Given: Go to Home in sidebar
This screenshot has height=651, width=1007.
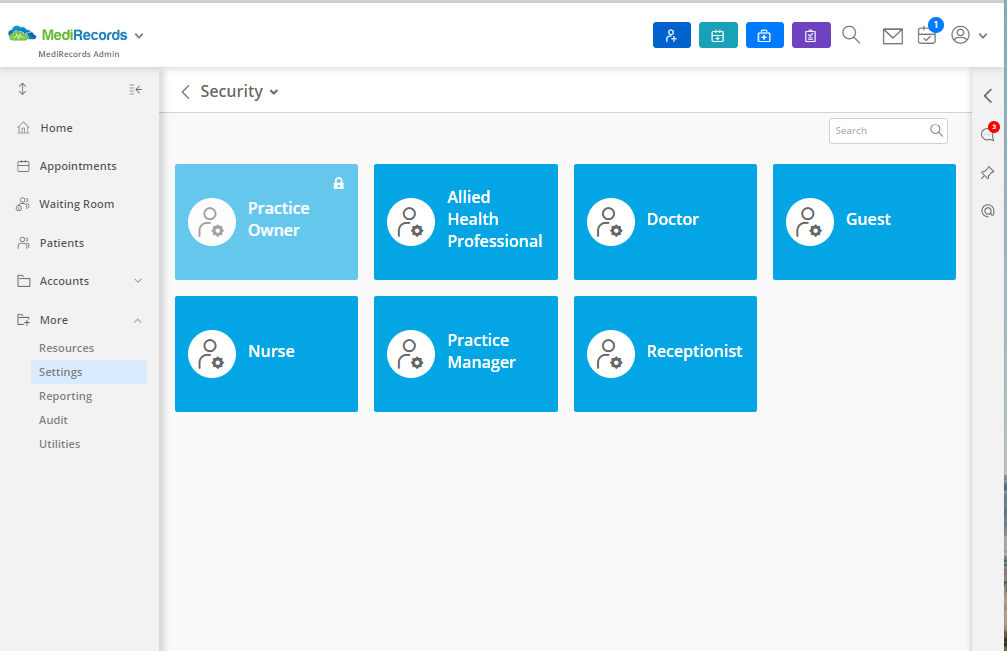Looking at the screenshot, I should click(x=57, y=128).
